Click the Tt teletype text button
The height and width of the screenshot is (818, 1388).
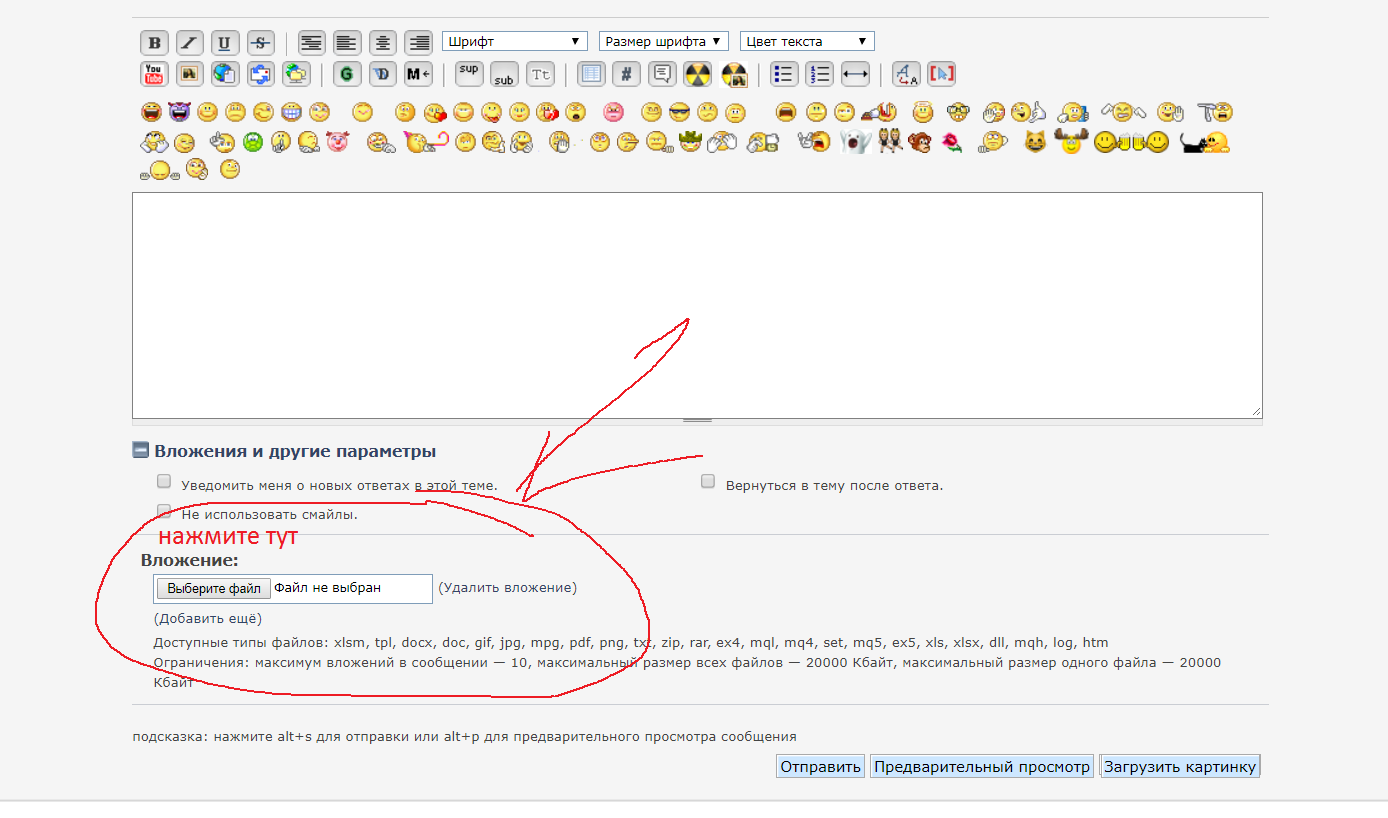tap(540, 74)
